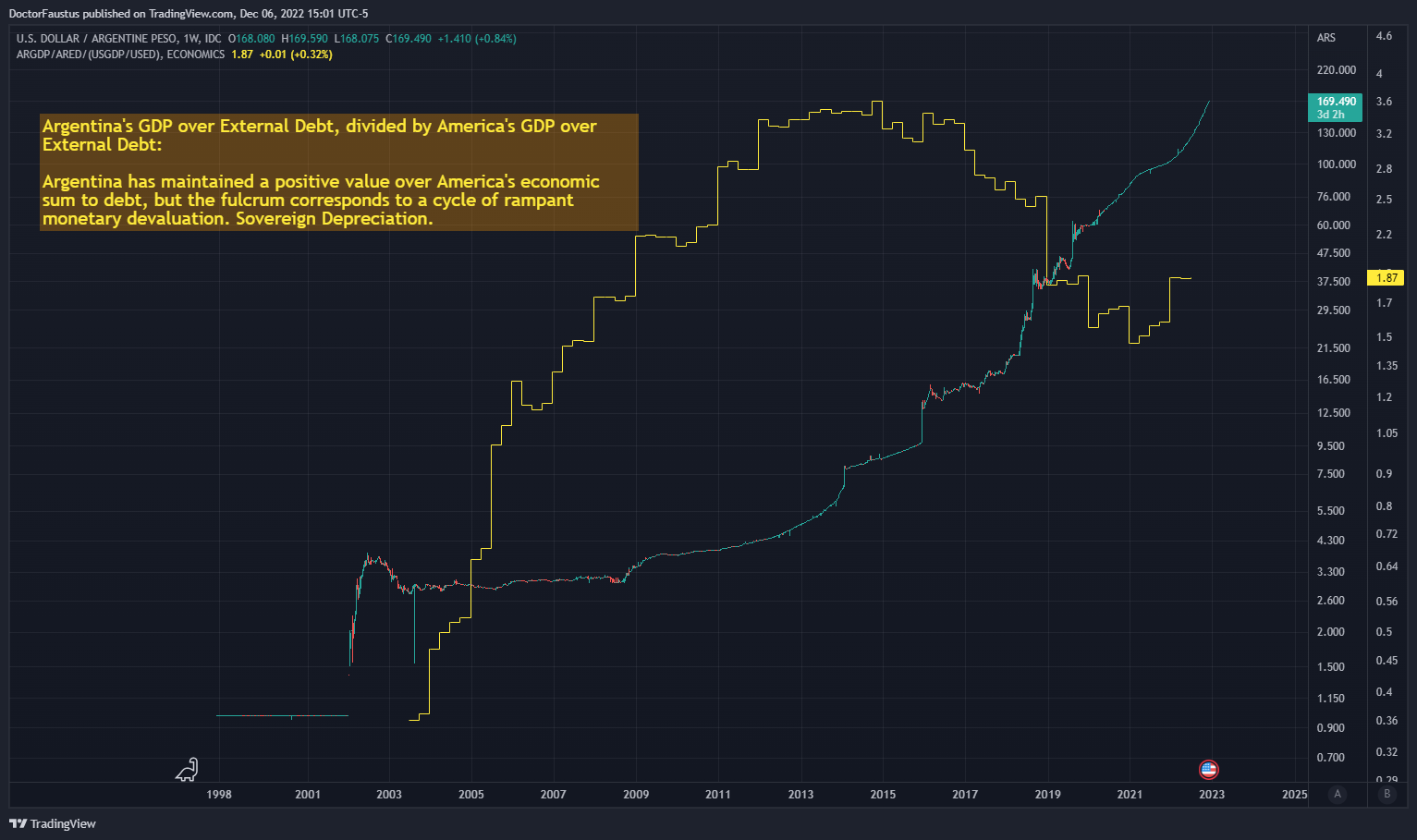Click the TradingView logo at bottom left

pos(53,823)
